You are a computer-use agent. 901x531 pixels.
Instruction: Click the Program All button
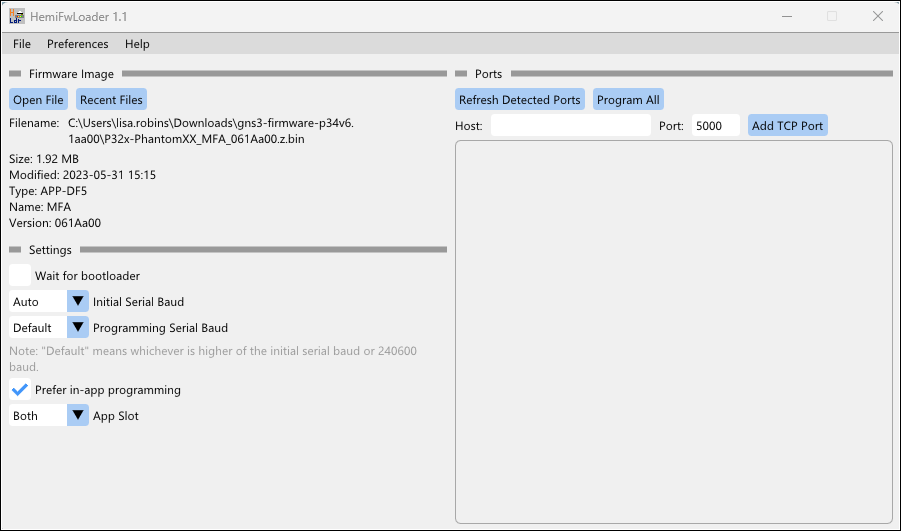(x=628, y=100)
